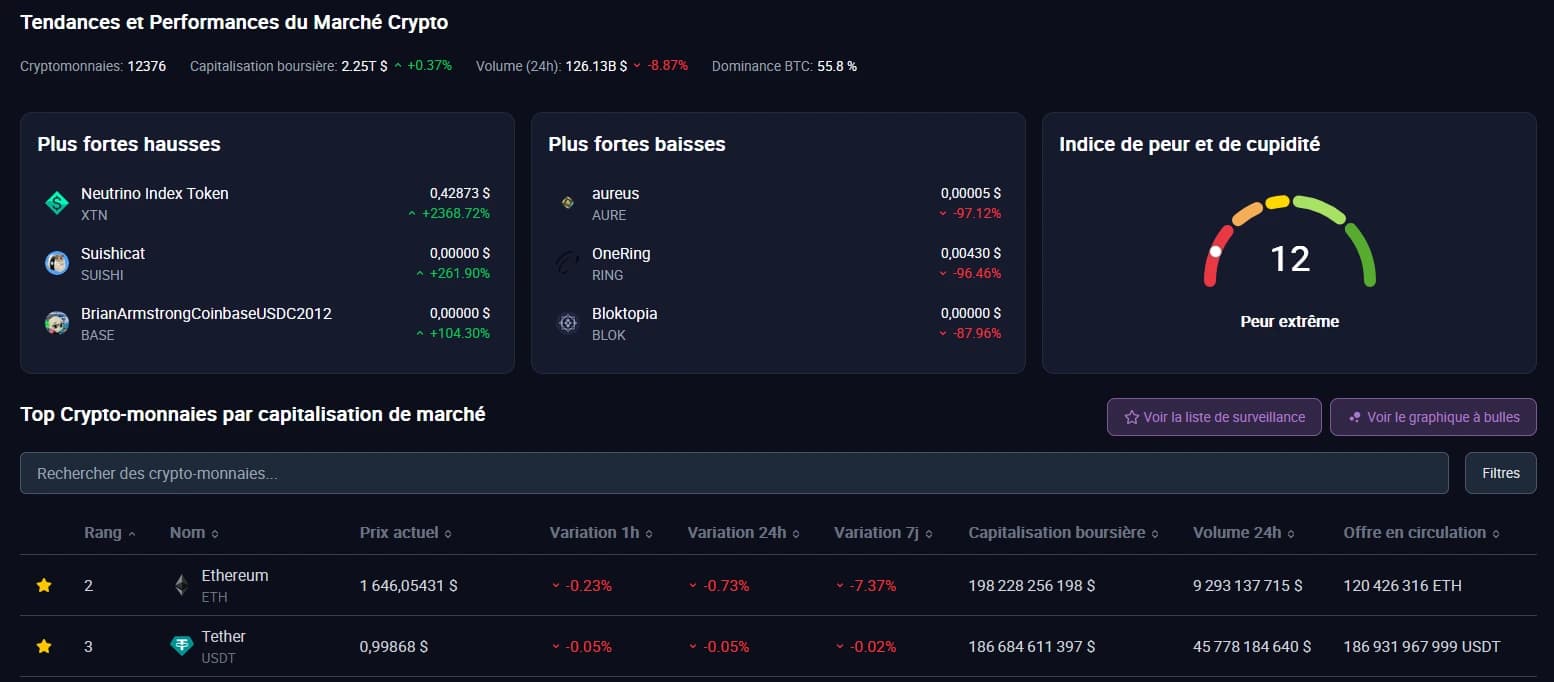Click Indice de peur et de cupidité heading
1554x682 pixels.
[x=1190, y=144]
